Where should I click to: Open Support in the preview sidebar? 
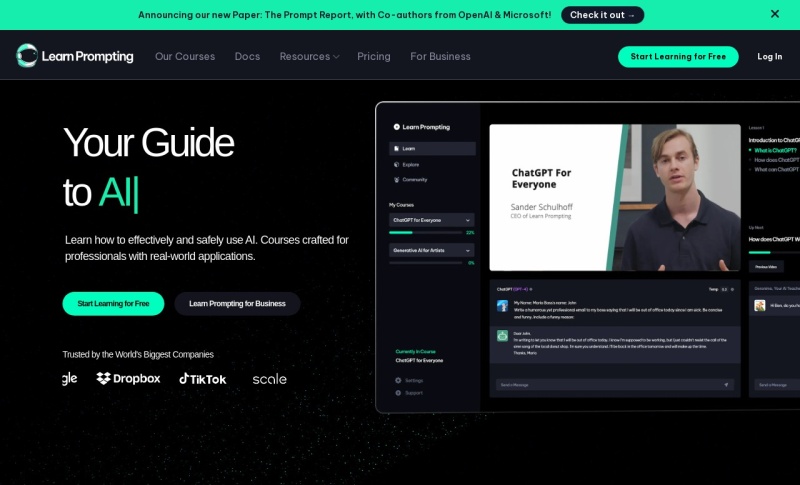pyautogui.click(x=409, y=393)
